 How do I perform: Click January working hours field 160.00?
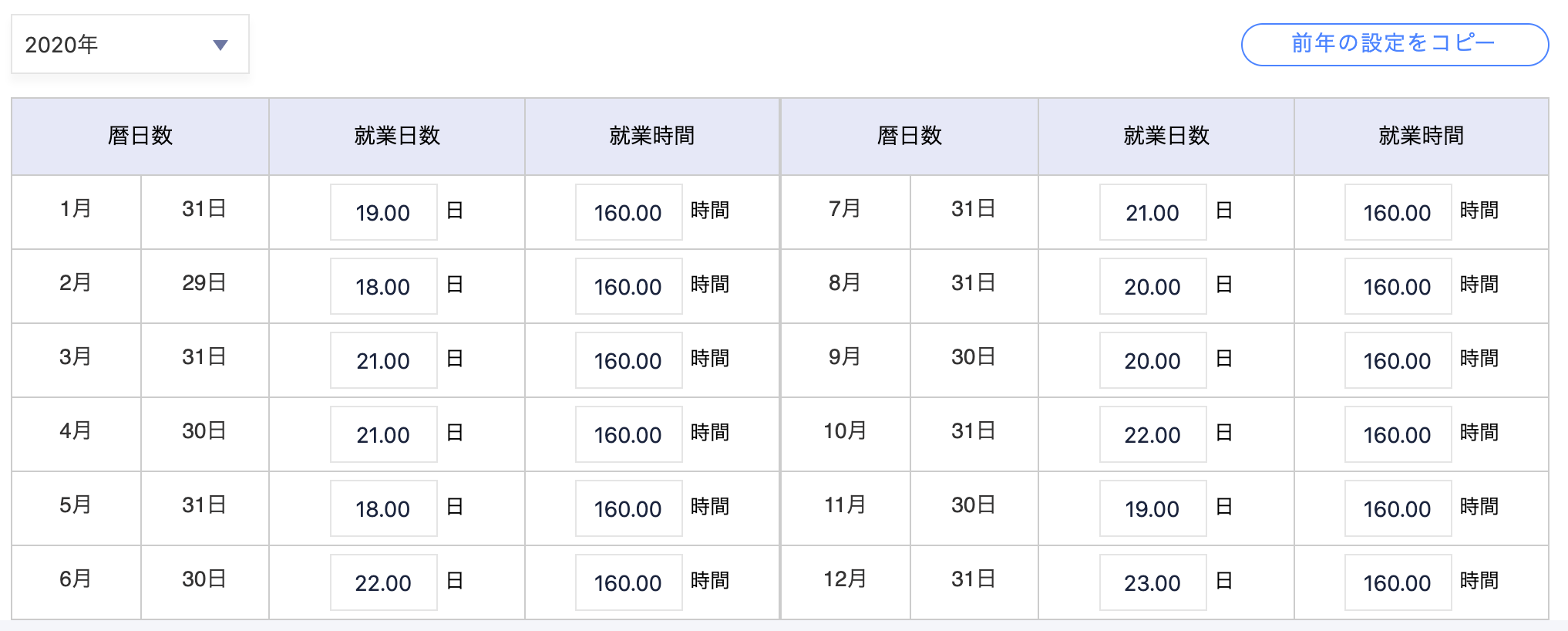[628, 212]
